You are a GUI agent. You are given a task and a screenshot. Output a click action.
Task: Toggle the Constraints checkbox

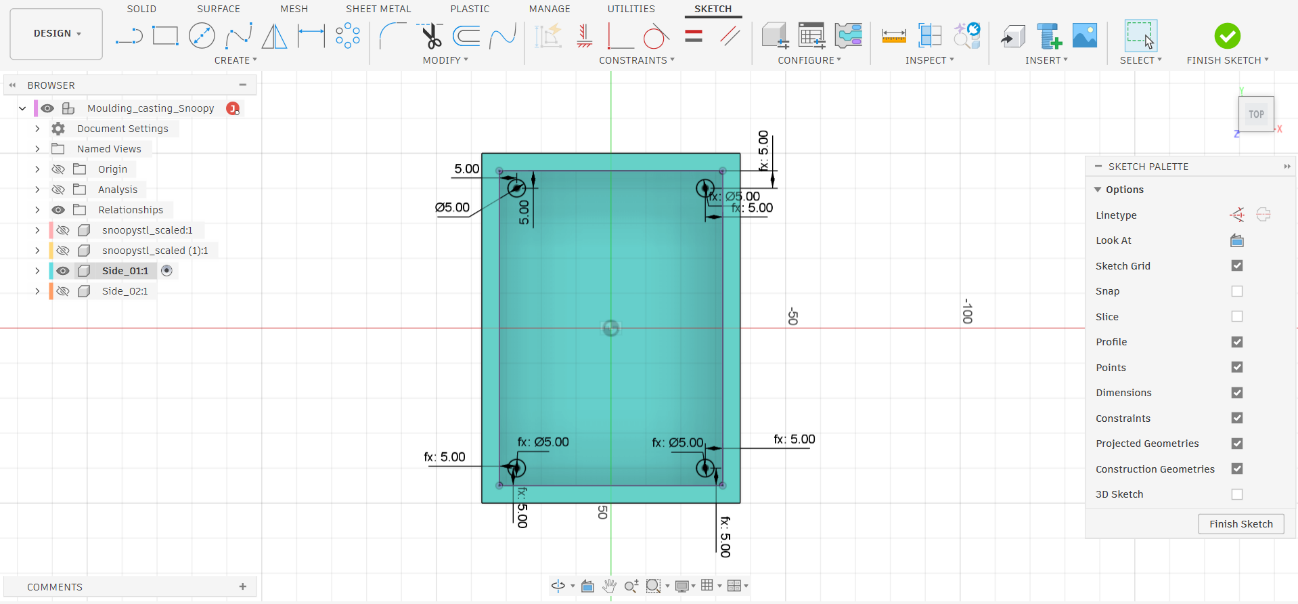point(1237,418)
